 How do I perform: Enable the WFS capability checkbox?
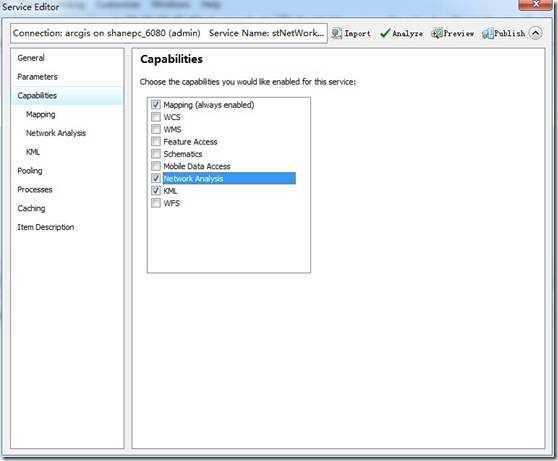[156, 203]
